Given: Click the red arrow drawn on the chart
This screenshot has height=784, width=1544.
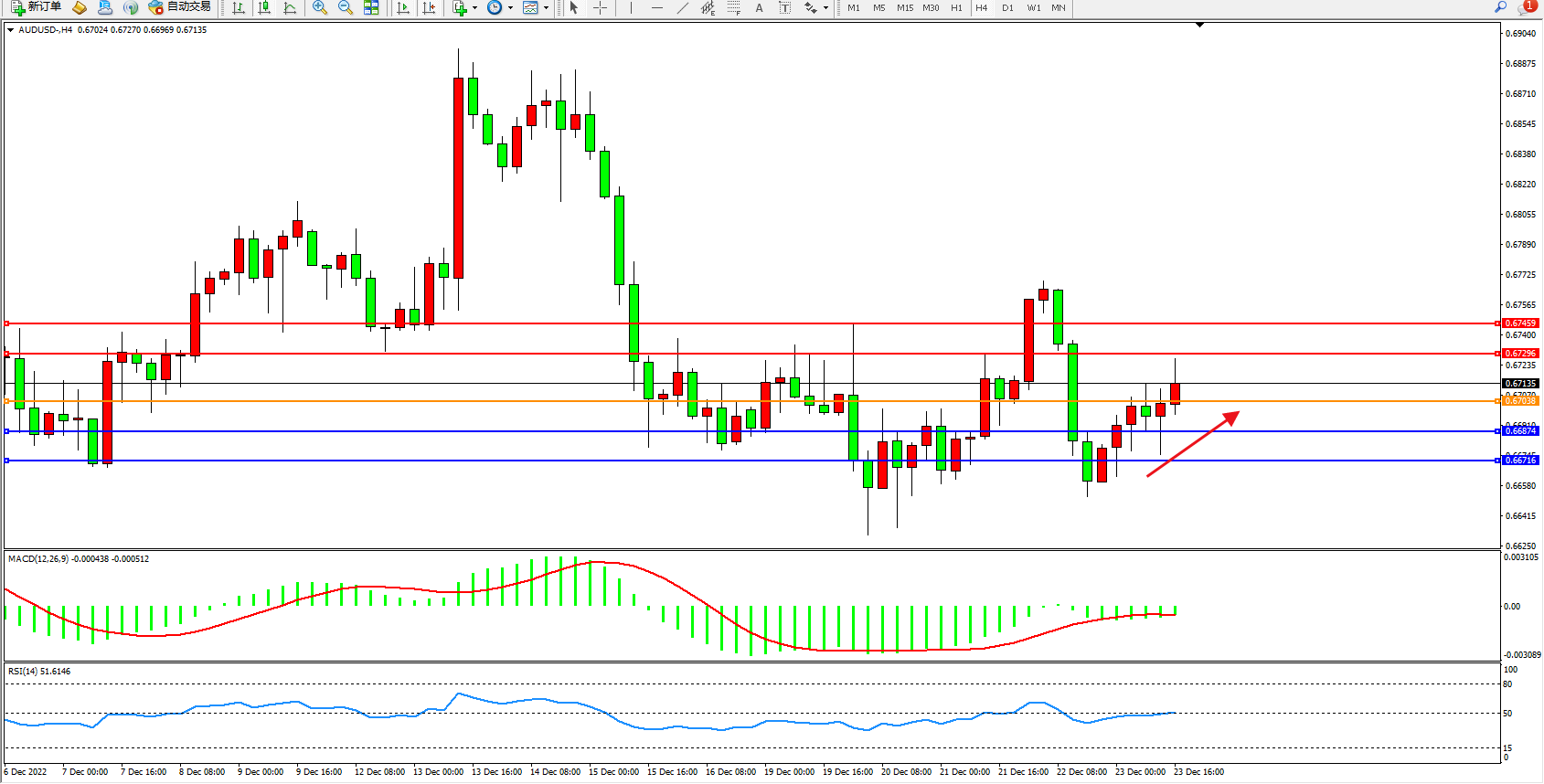Looking at the screenshot, I should [x=1193, y=444].
